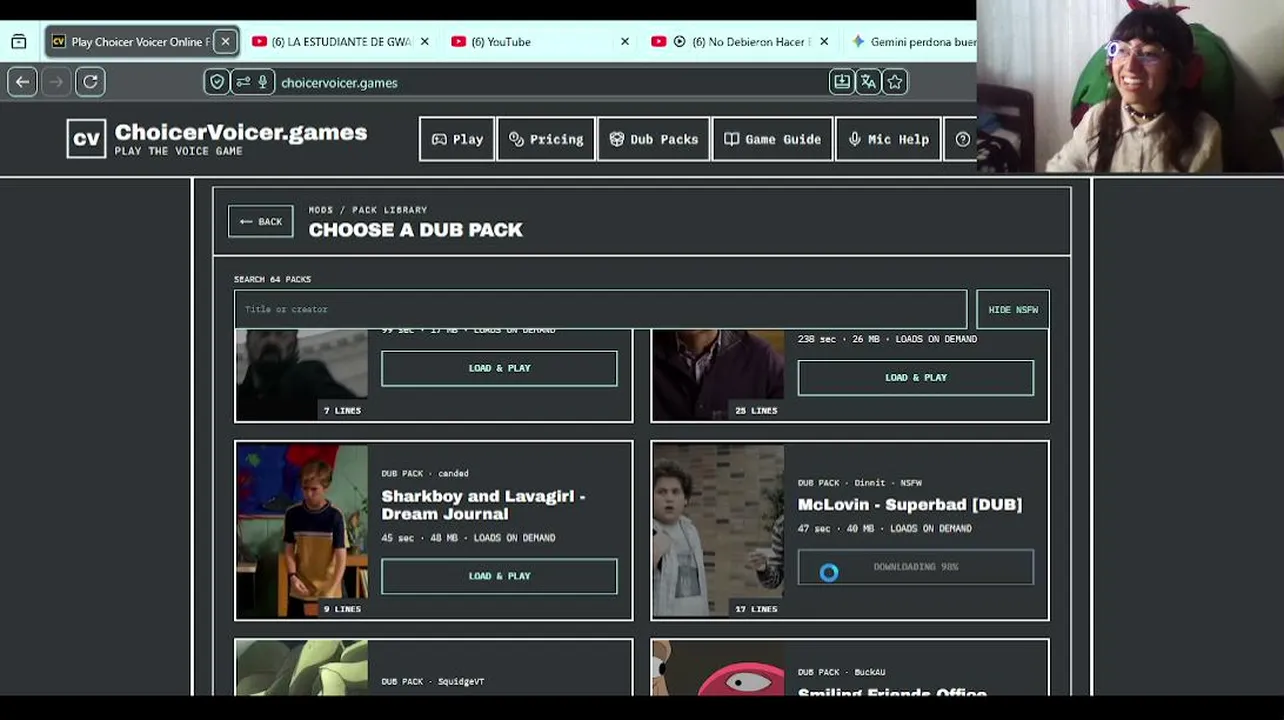Close the (6) YouTube tab
The height and width of the screenshot is (720, 1284).
pyautogui.click(x=625, y=41)
